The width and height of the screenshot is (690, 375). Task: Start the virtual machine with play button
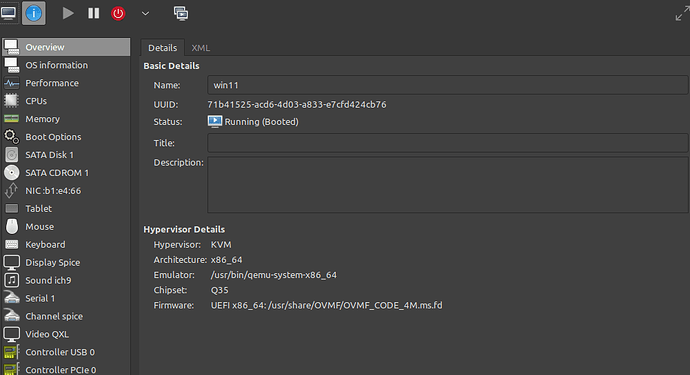[68, 13]
